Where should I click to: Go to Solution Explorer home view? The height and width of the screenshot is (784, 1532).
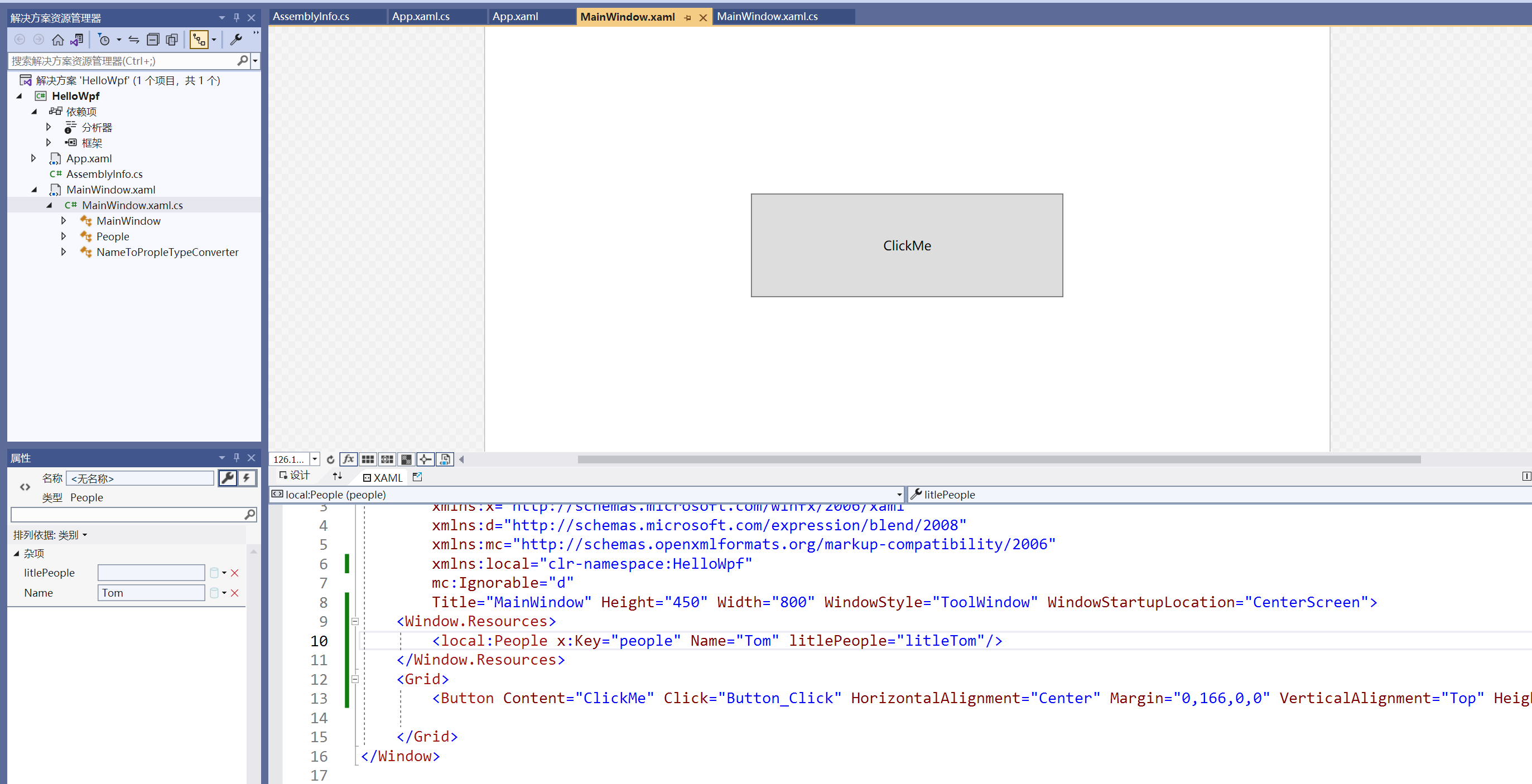pyautogui.click(x=57, y=40)
